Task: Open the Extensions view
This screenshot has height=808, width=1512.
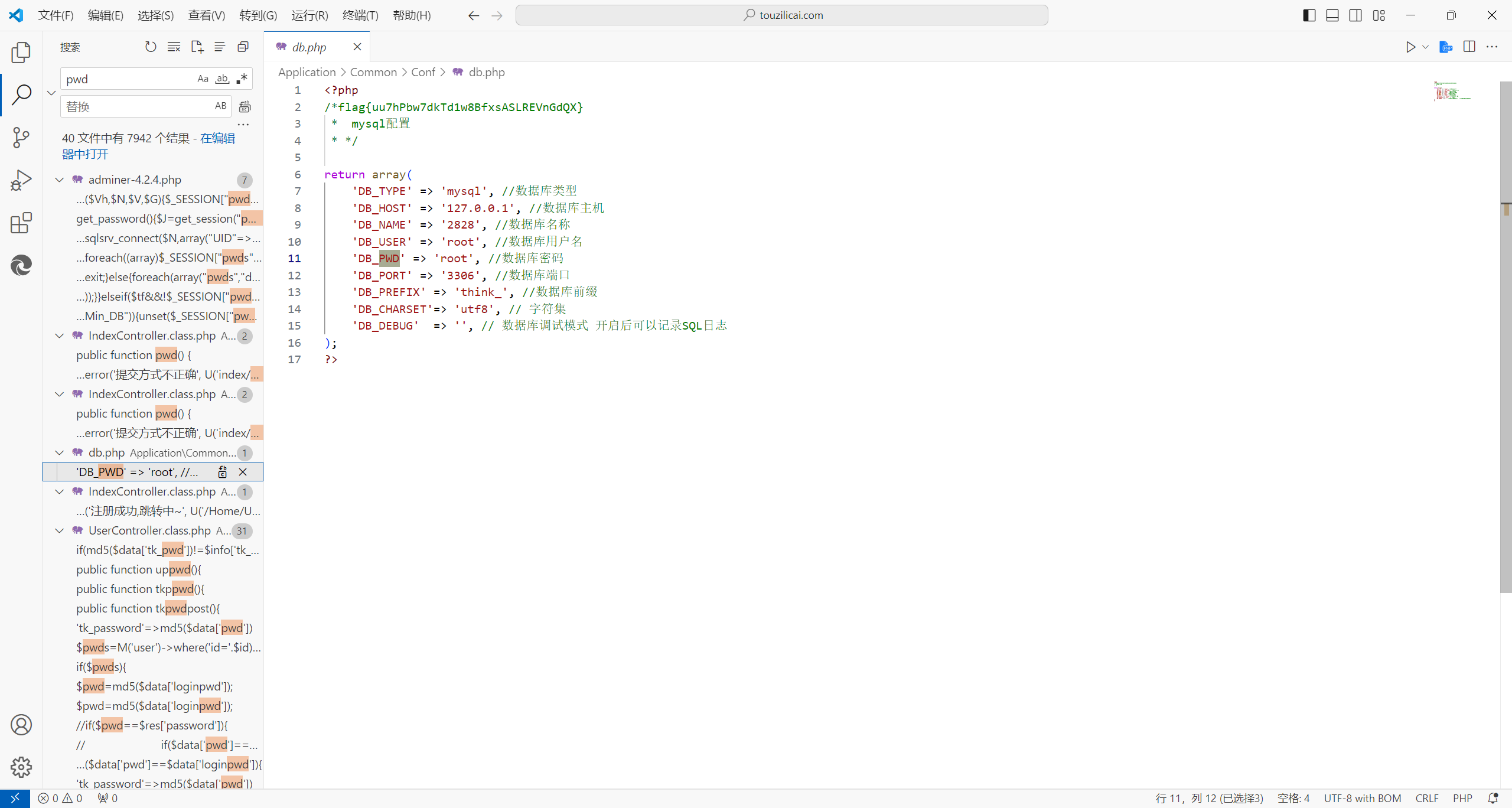Action: point(21,223)
